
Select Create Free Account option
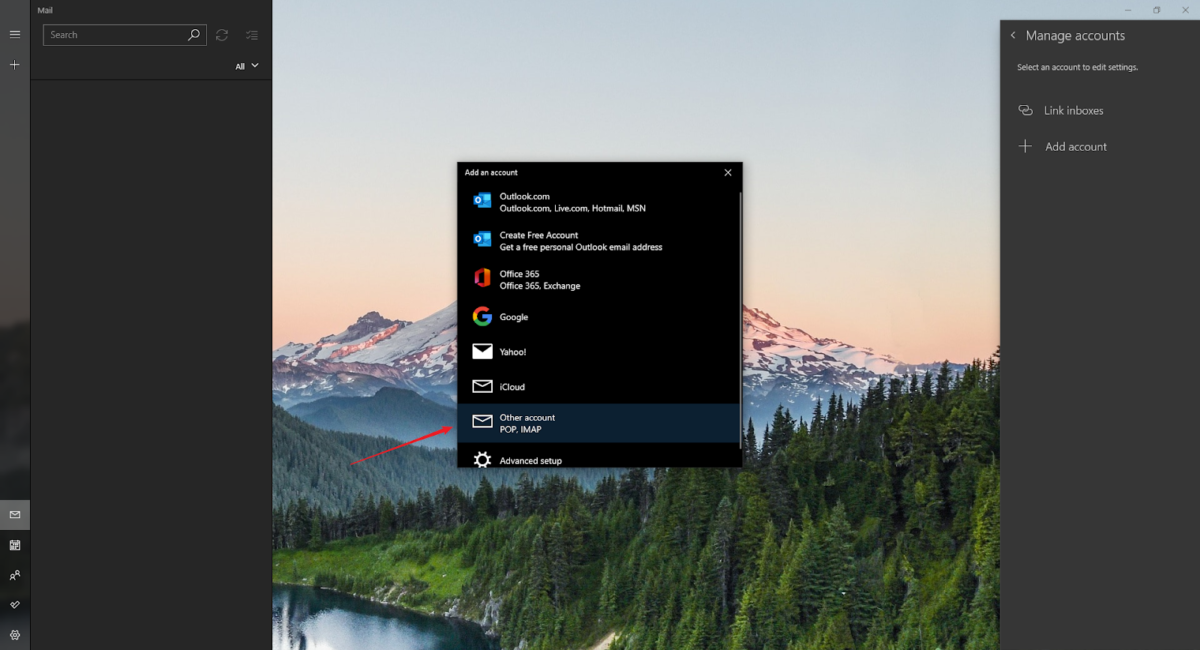598,241
